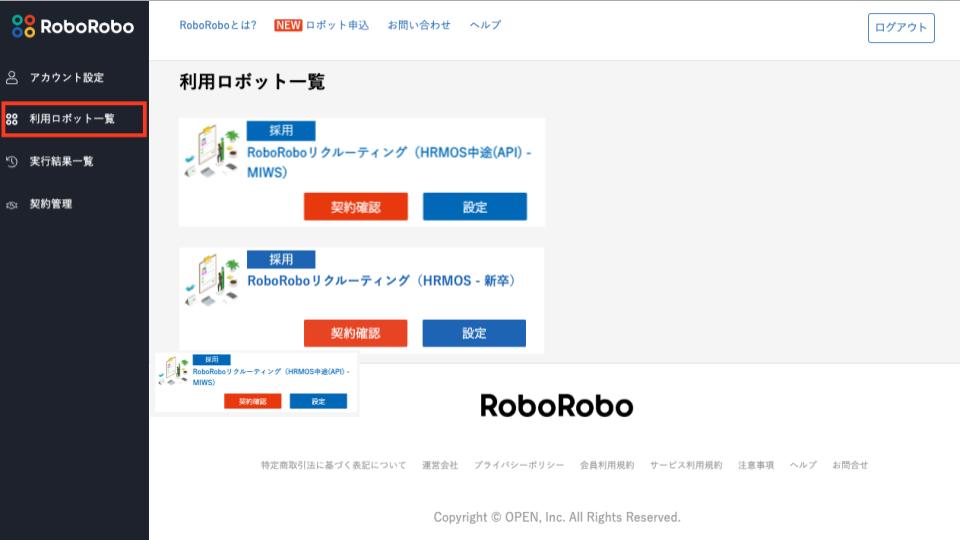Click the 契約管理 handshake icon

coord(12,204)
